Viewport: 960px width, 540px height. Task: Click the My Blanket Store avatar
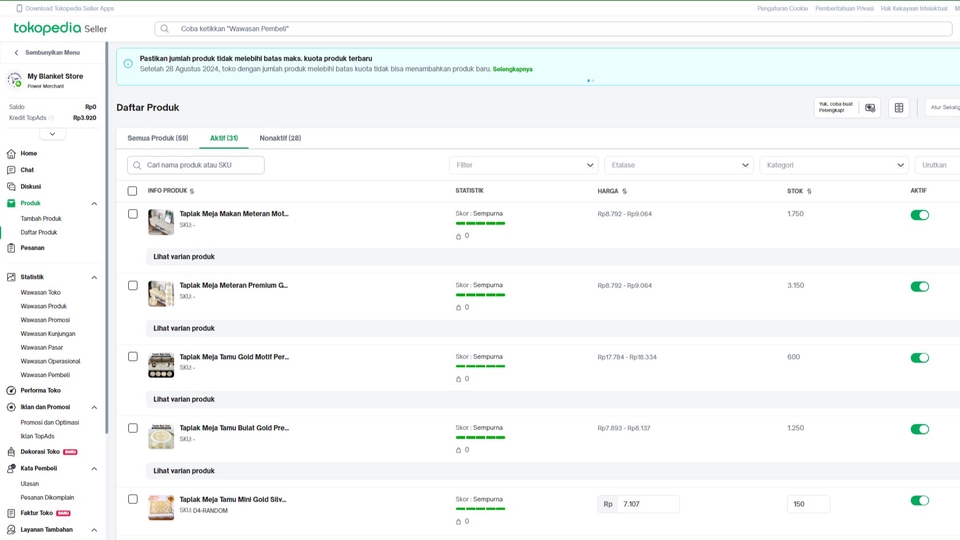click(14, 80)
